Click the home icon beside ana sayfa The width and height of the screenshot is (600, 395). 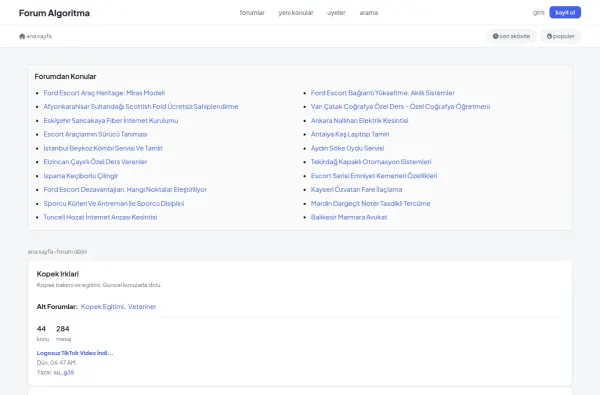click(22, 36)
